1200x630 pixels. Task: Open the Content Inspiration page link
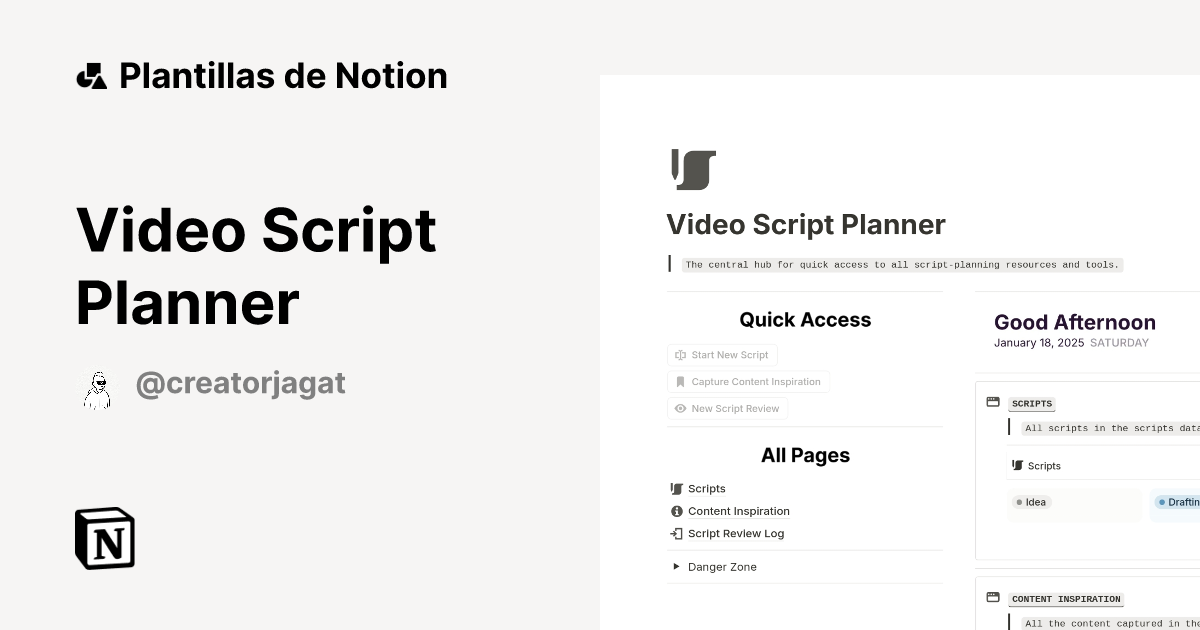(739, 511)
